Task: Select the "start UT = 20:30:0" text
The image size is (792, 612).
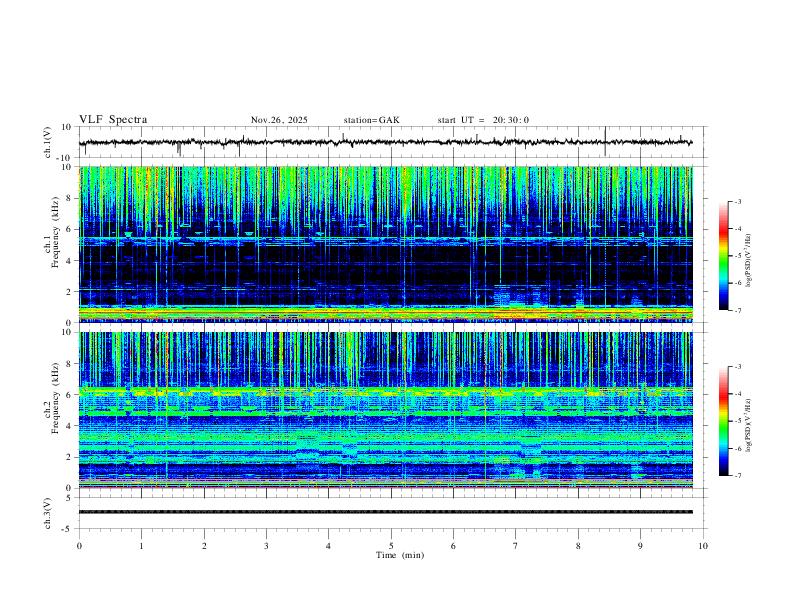Action: click(483, 120)
